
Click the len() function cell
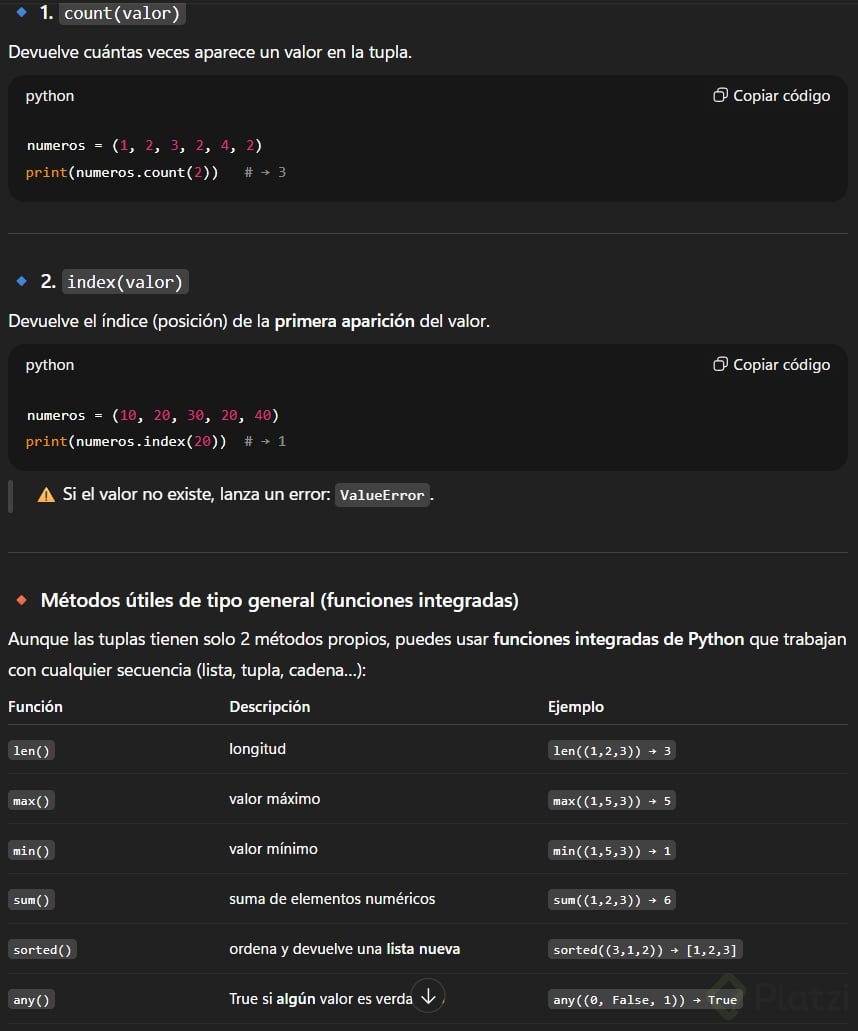click(32, 751)
